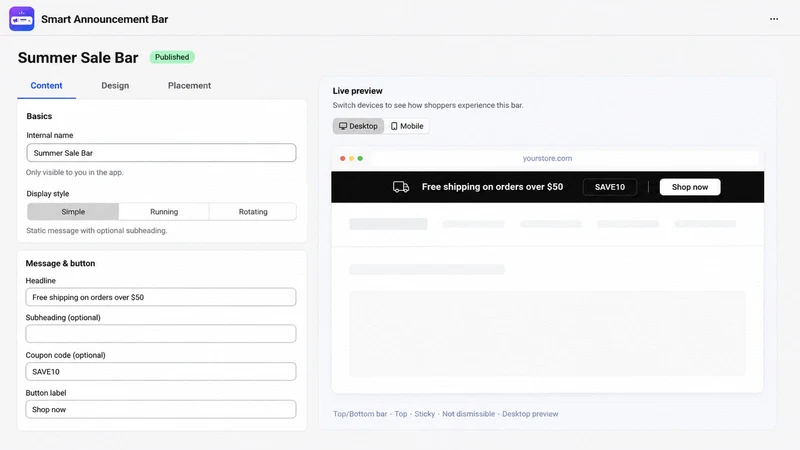The width and height of the screenshot is (800, 450).
Task: Click the green browser dot in preview
Action: click(x=360, y=158)
